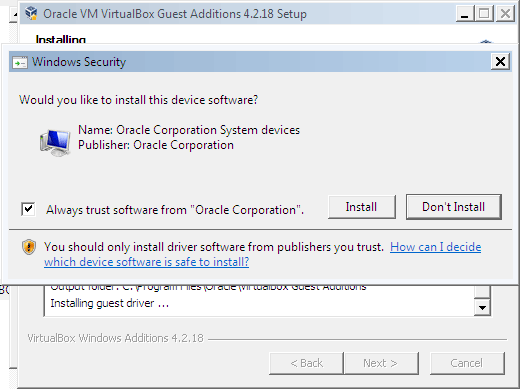Click 'Name: Oracle Corporation System devices' text
The height and width of the screenshot is (389, 520).
[x=189, y=130]
